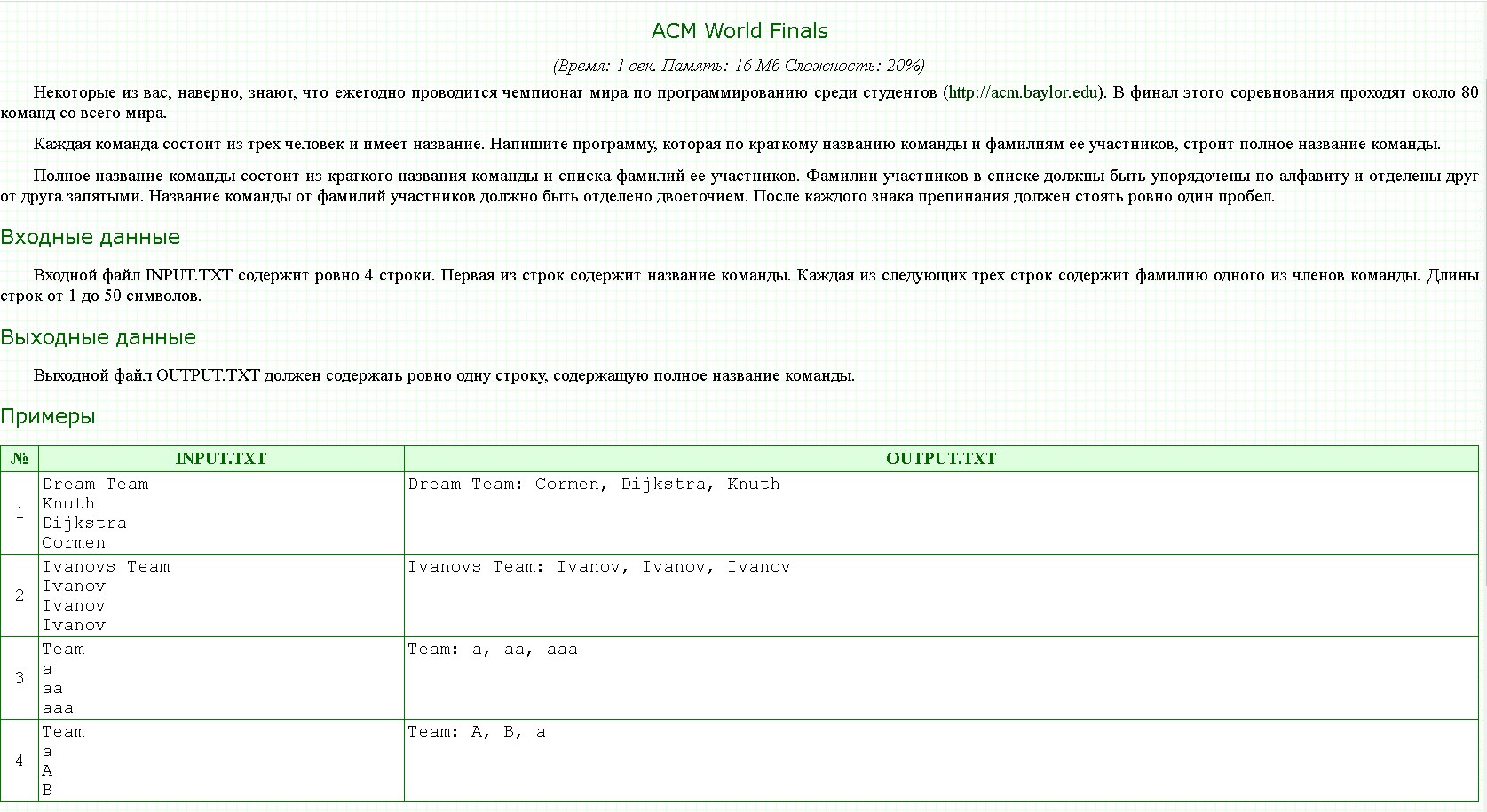1487x812 pixels.
Task: Click the paragraph starting 'Входной файл INPUT.TXT'
Action: 740,285
